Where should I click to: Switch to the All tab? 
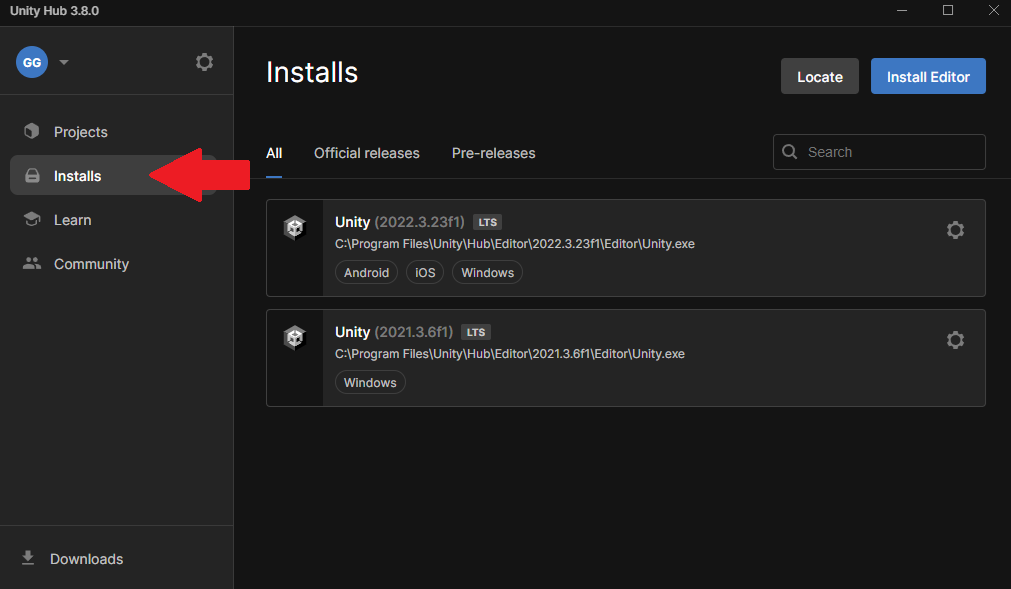[274, 153]
